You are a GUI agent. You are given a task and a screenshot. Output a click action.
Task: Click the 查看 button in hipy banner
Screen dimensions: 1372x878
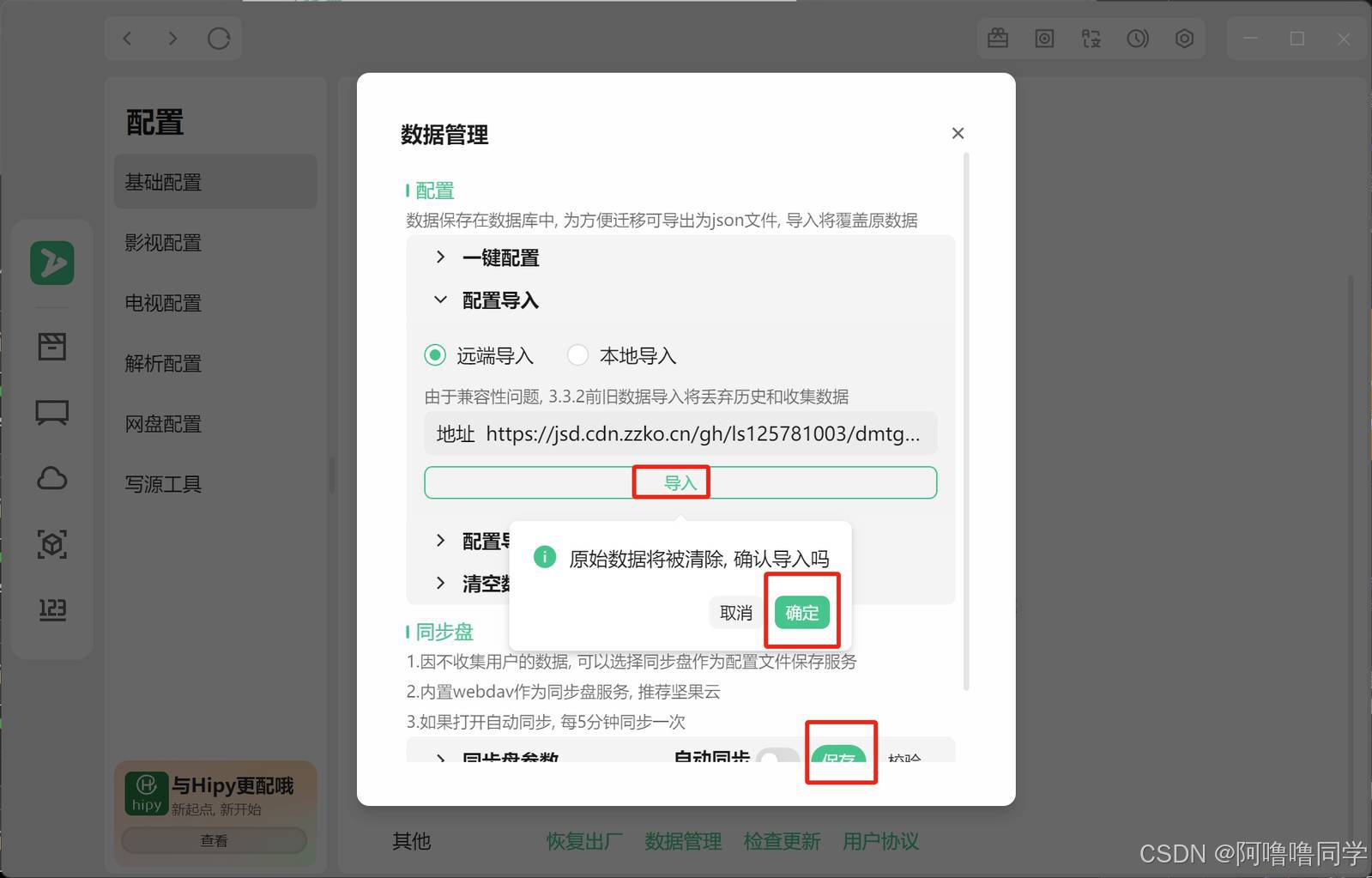tap(214, 840)
